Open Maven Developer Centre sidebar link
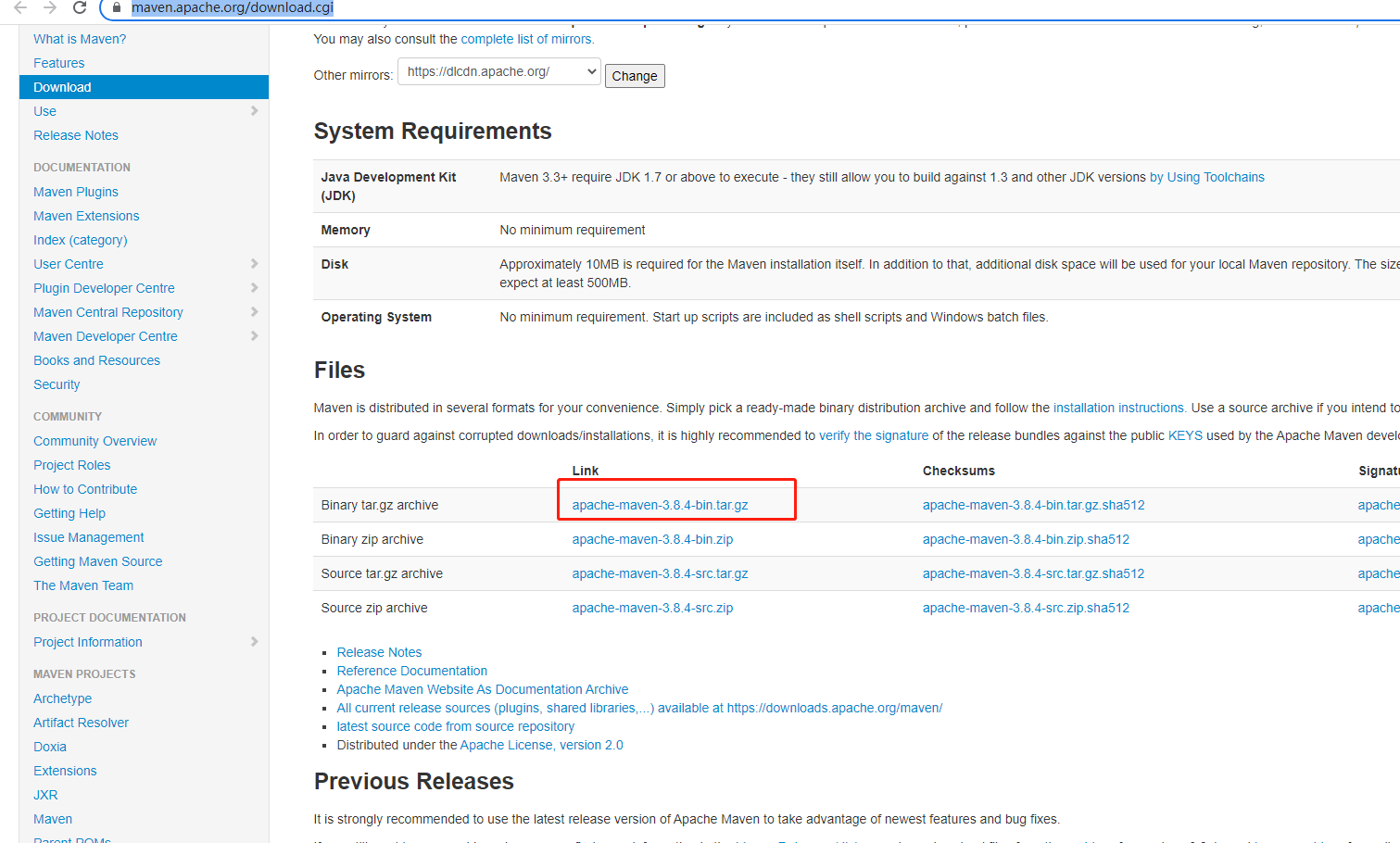Viewport: 1400px width, 843px height. point(106,336)
